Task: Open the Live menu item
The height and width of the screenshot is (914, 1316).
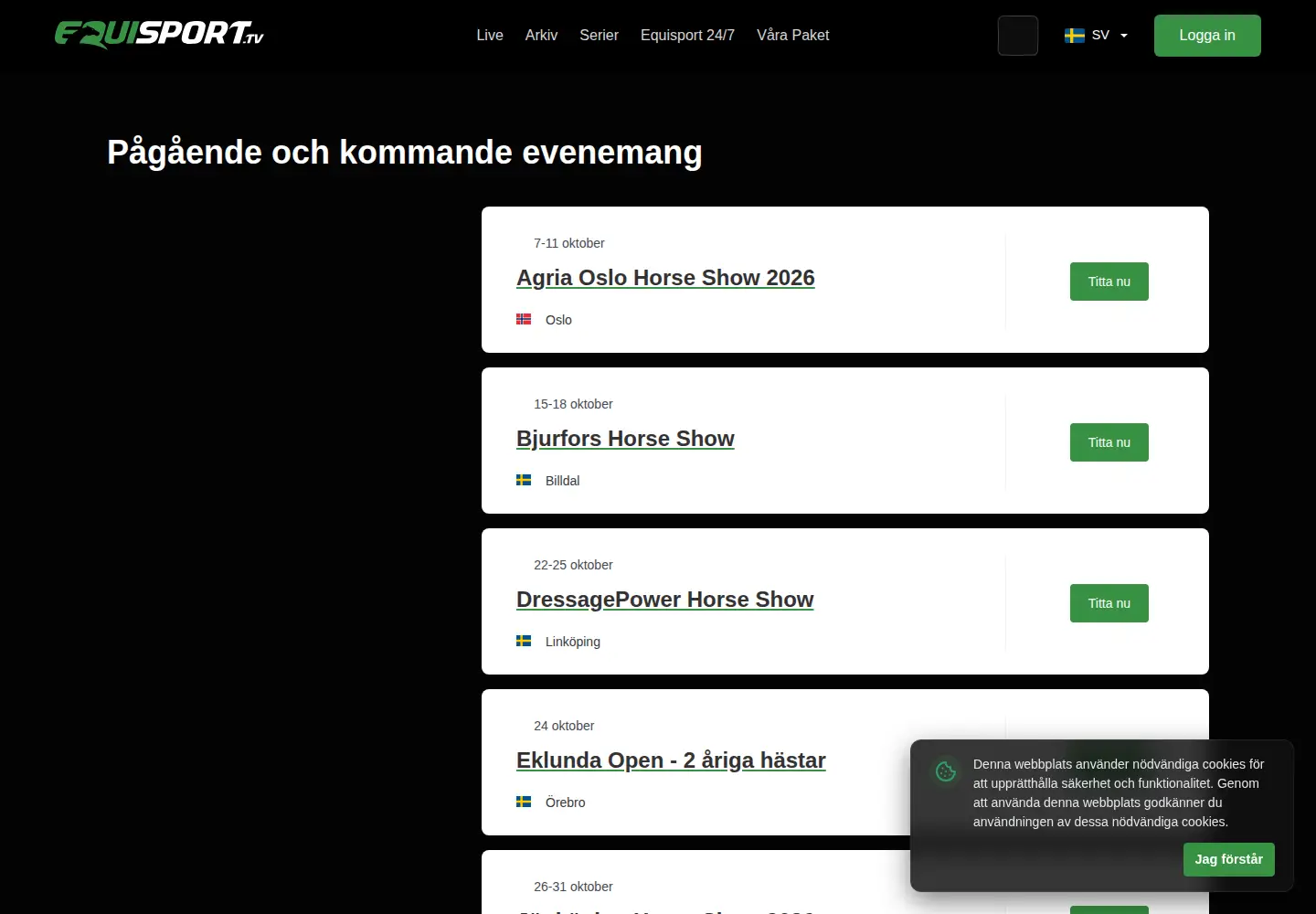Action: 490,35
